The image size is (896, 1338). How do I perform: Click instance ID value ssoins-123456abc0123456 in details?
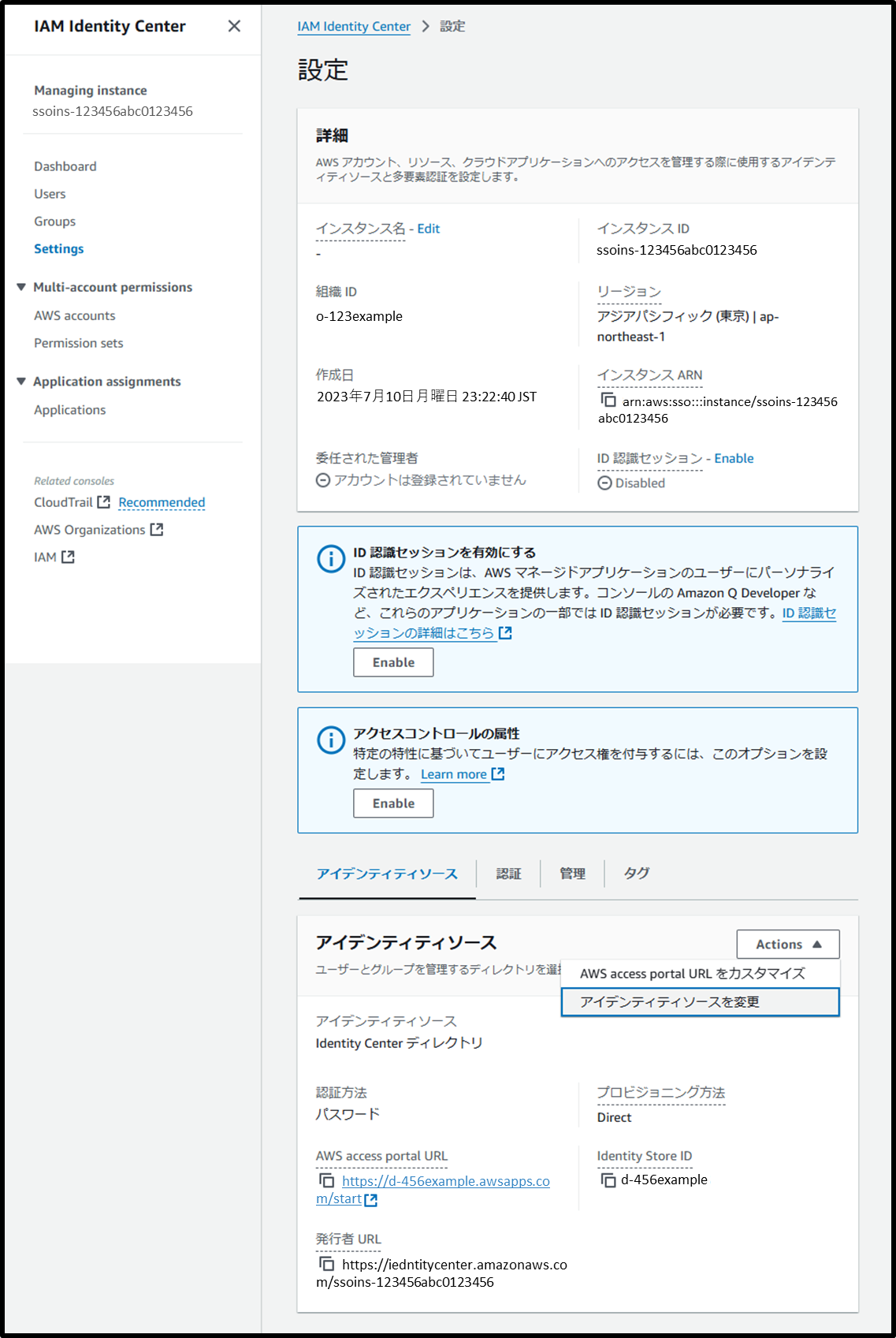(x=677, y=250)
